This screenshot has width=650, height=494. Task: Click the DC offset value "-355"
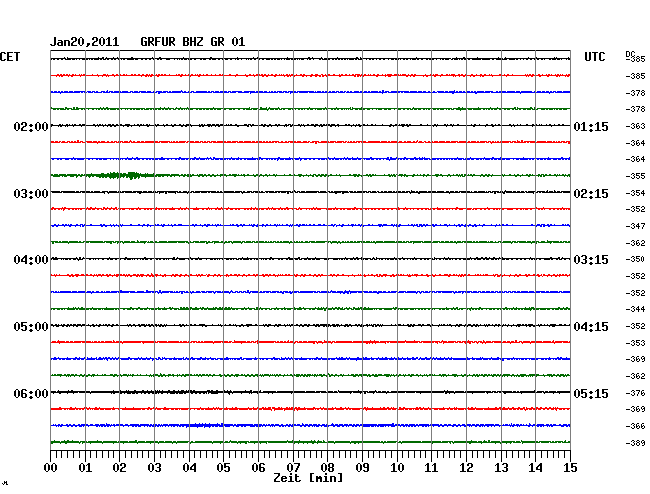pyautogui.click(x=635, y=176)
